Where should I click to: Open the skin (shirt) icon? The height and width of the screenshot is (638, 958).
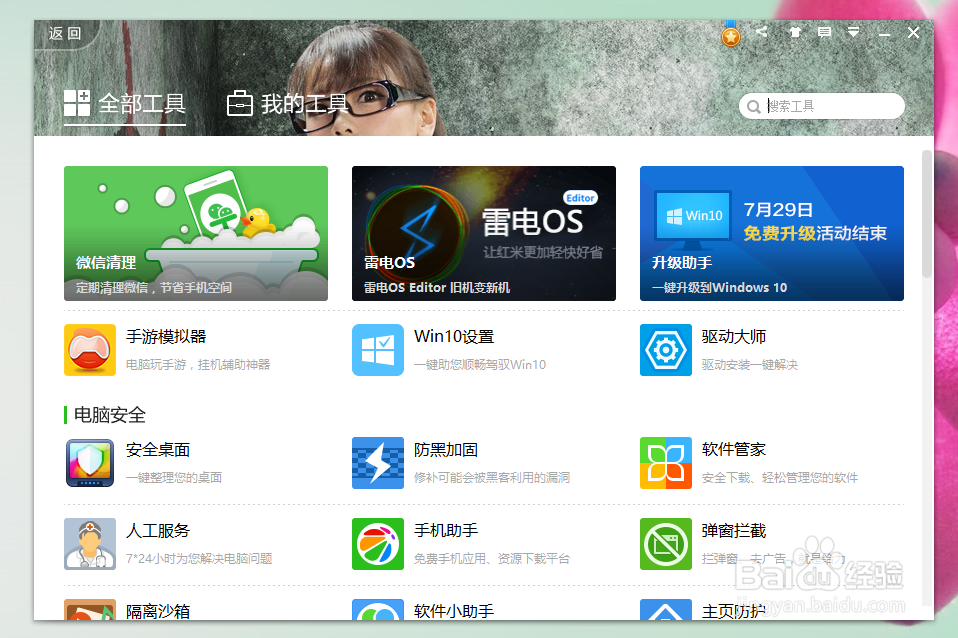pyautogui.click(x=795, y=32)
